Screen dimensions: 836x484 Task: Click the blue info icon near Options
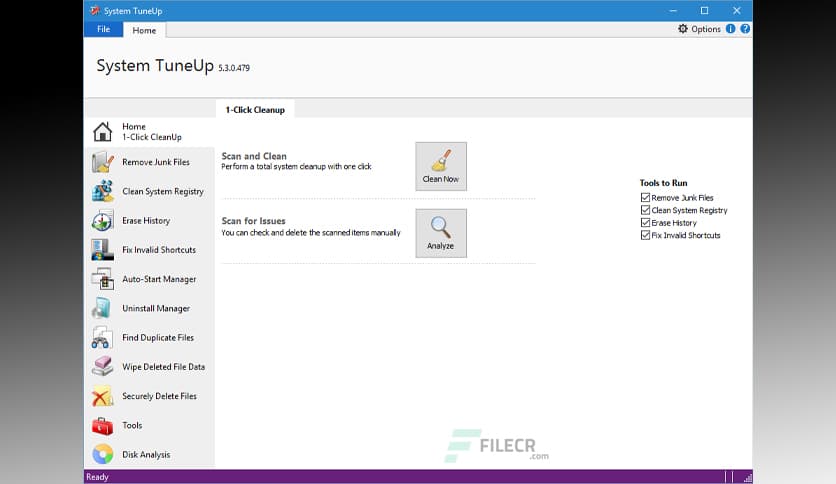click(730, 29)
